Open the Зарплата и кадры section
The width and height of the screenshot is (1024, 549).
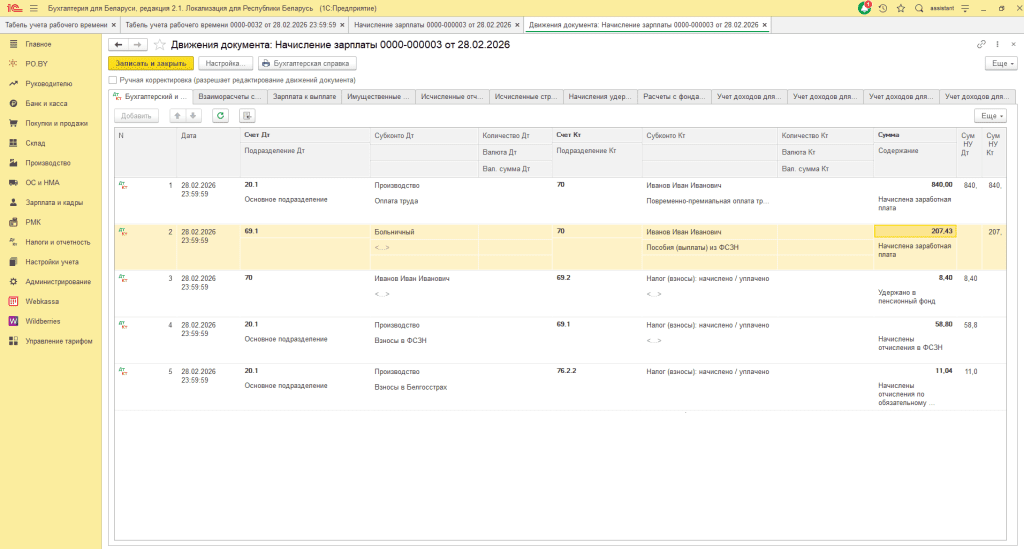coord(53,202)
